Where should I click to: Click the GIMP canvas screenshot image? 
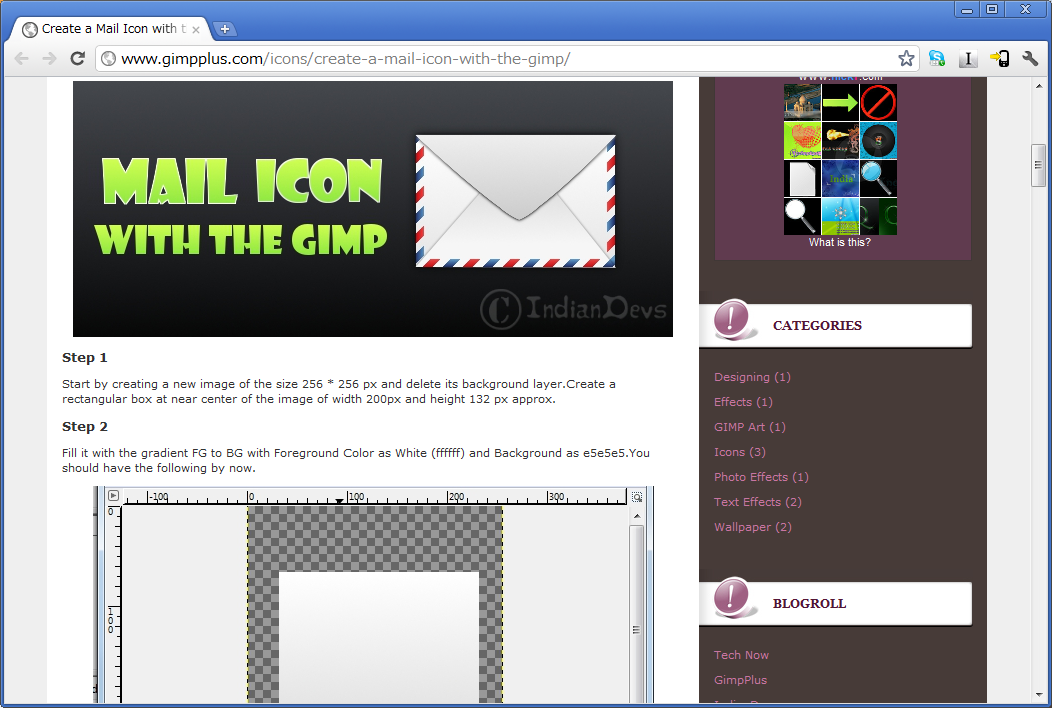[373, 595]
